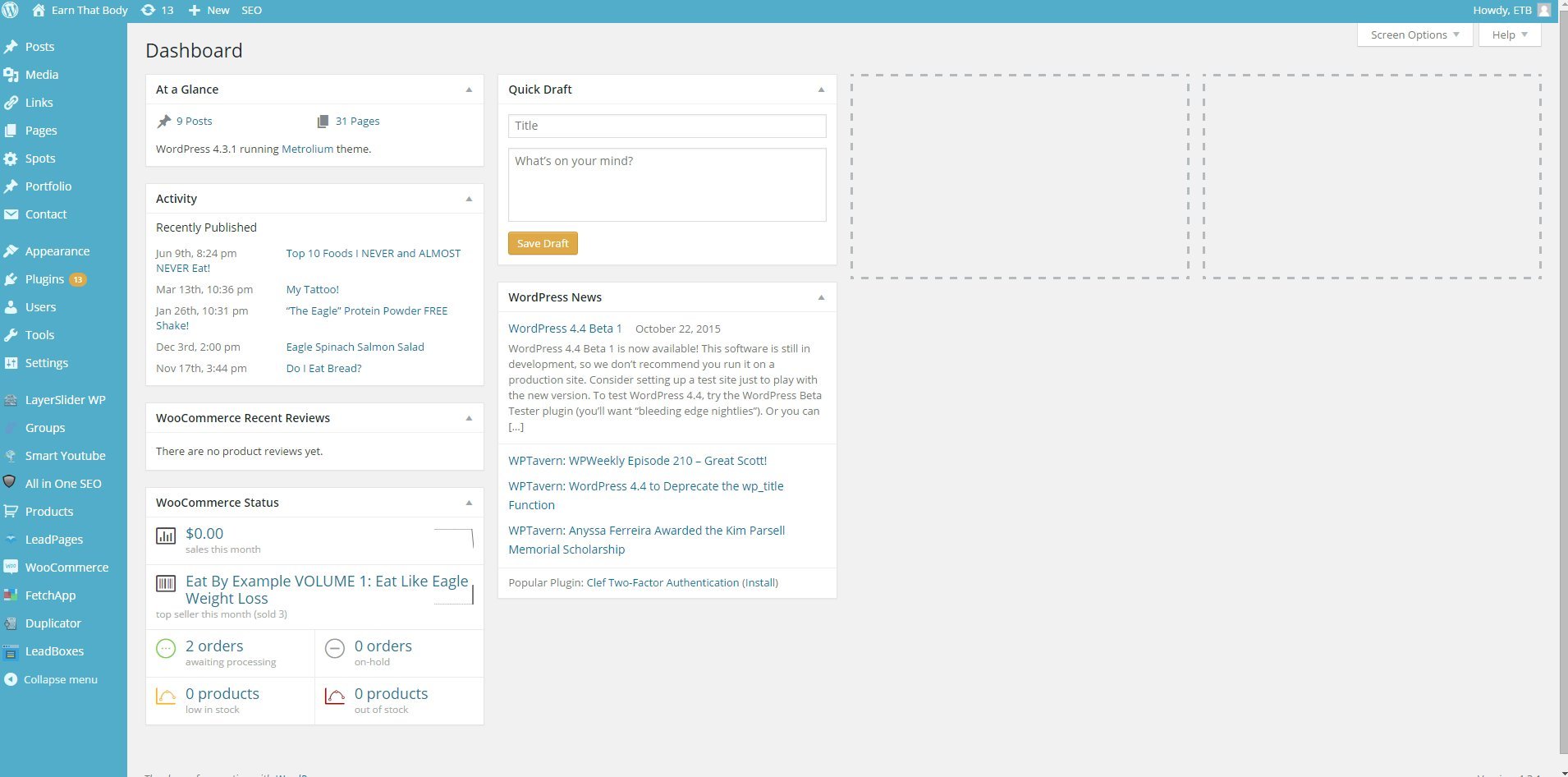Open the 9 Posts link
The image size is (1568, 777).
[195, 121]
